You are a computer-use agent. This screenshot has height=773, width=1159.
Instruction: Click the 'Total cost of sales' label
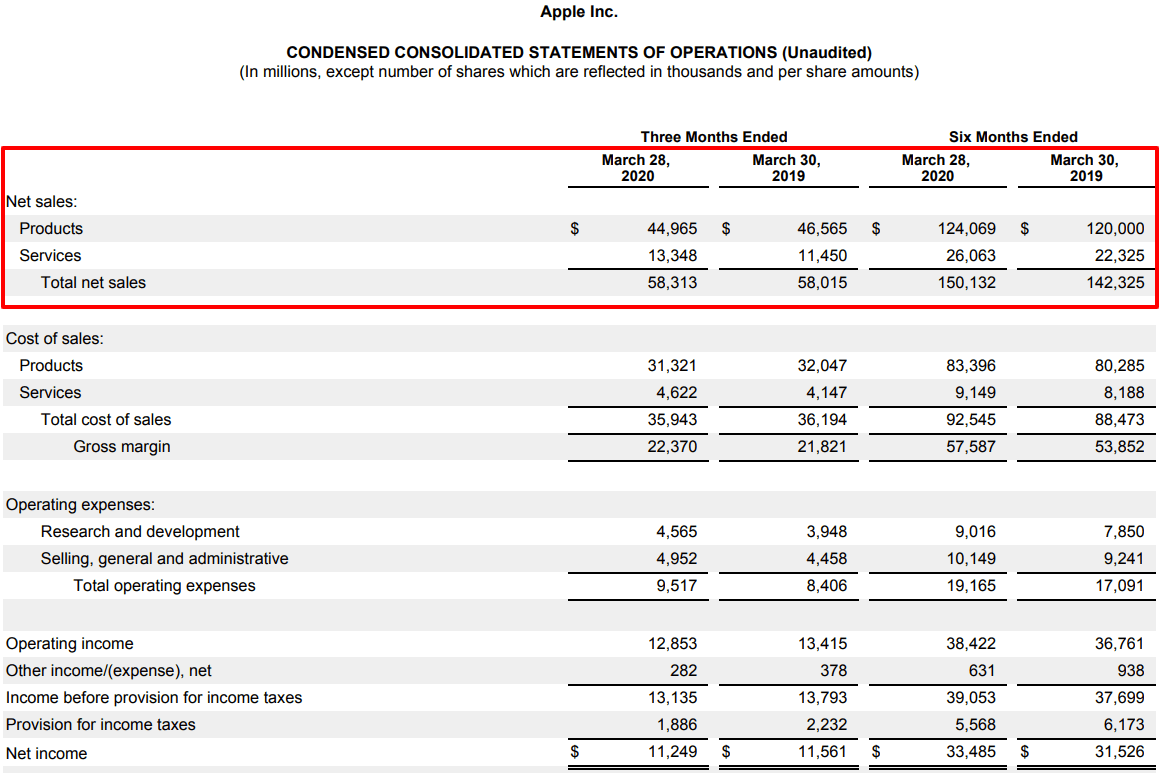point(106,420)
